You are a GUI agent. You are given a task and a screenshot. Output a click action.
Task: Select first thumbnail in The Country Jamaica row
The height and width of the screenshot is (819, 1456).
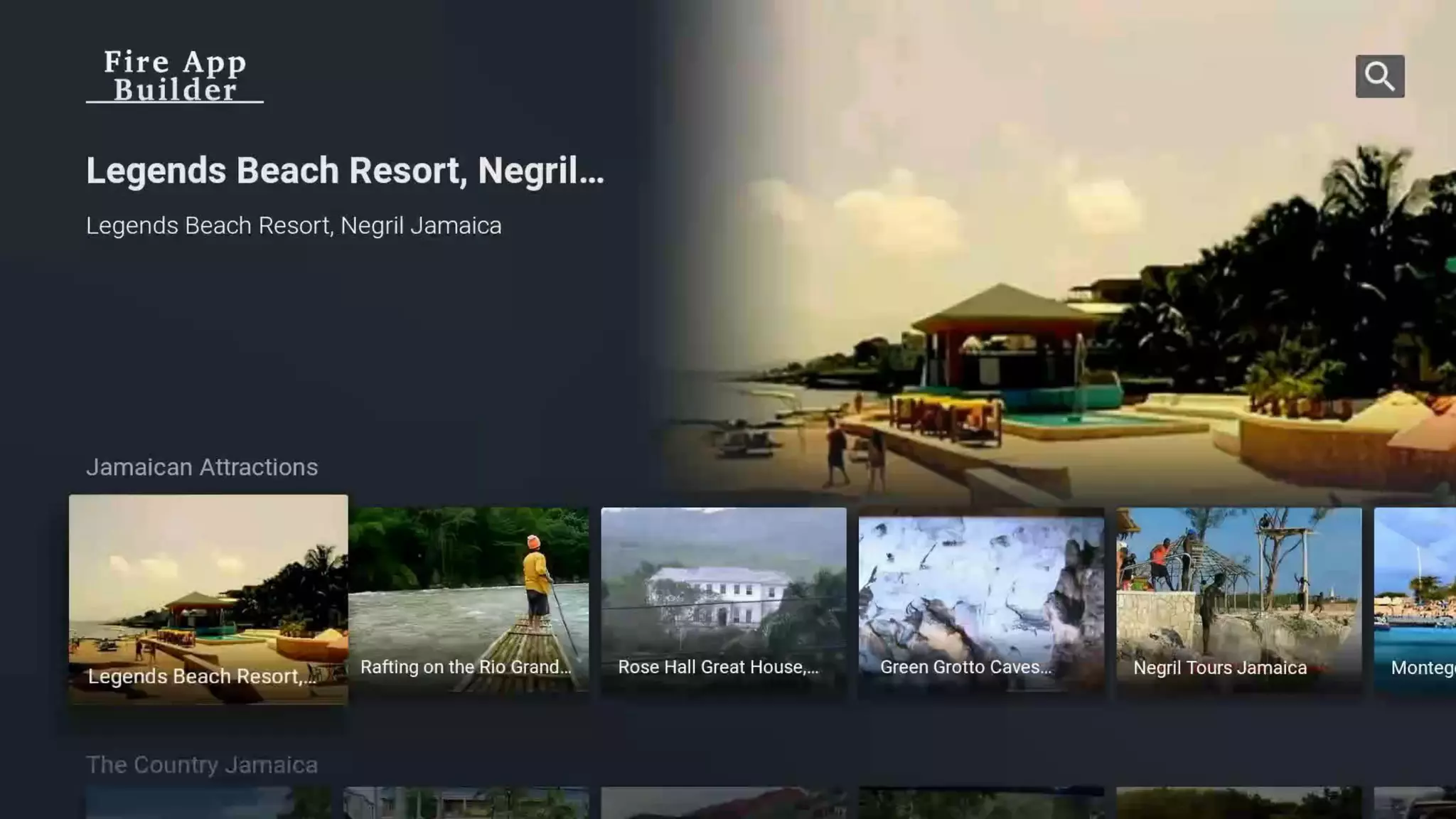tap(208, 803)
